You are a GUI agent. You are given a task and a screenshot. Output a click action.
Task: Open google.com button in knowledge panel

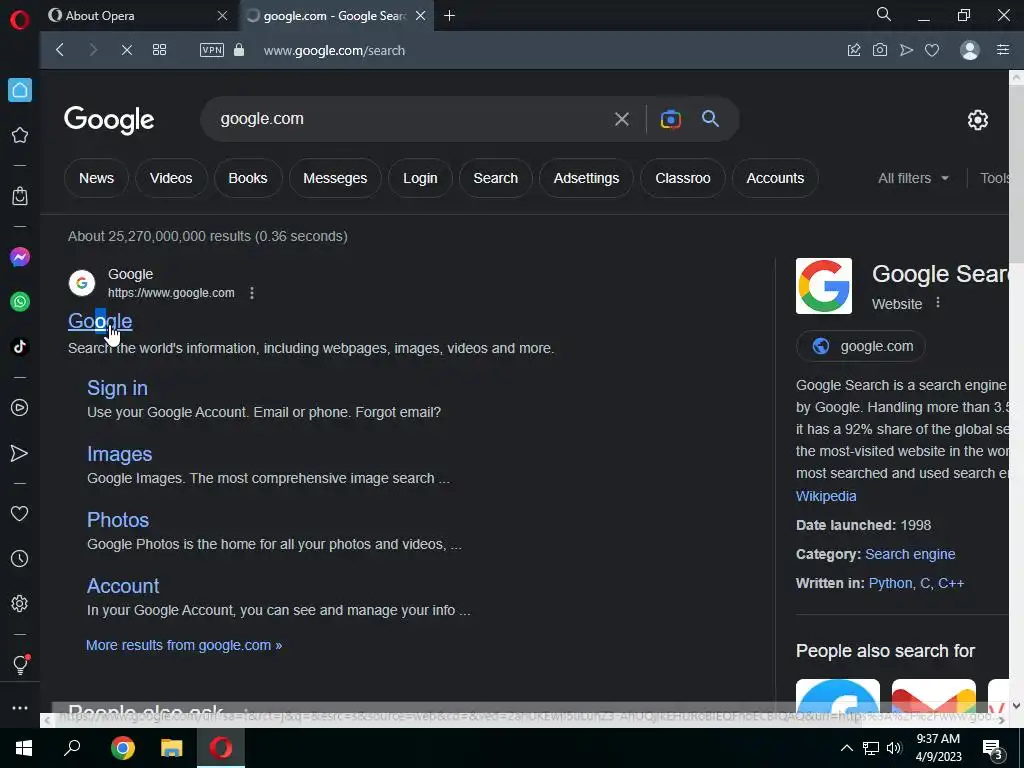861,346
